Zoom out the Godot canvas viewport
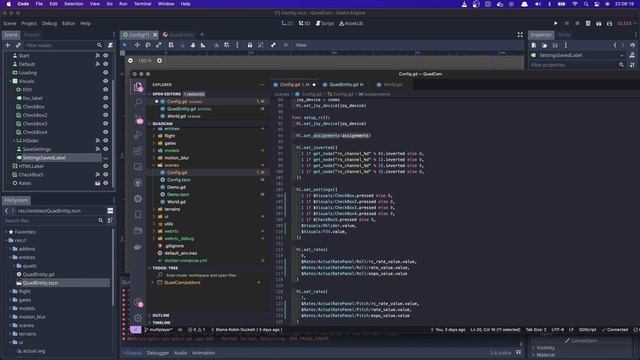The image size is (640, 360). click(x=131, y=60)
